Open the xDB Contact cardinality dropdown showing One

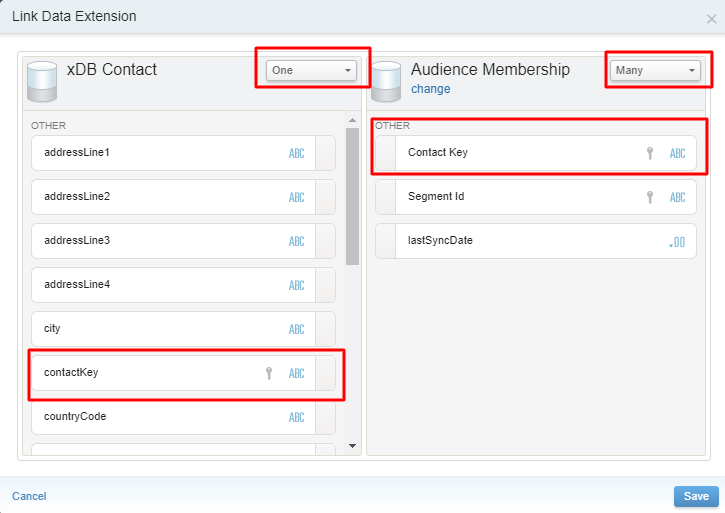tap(311, 70)
